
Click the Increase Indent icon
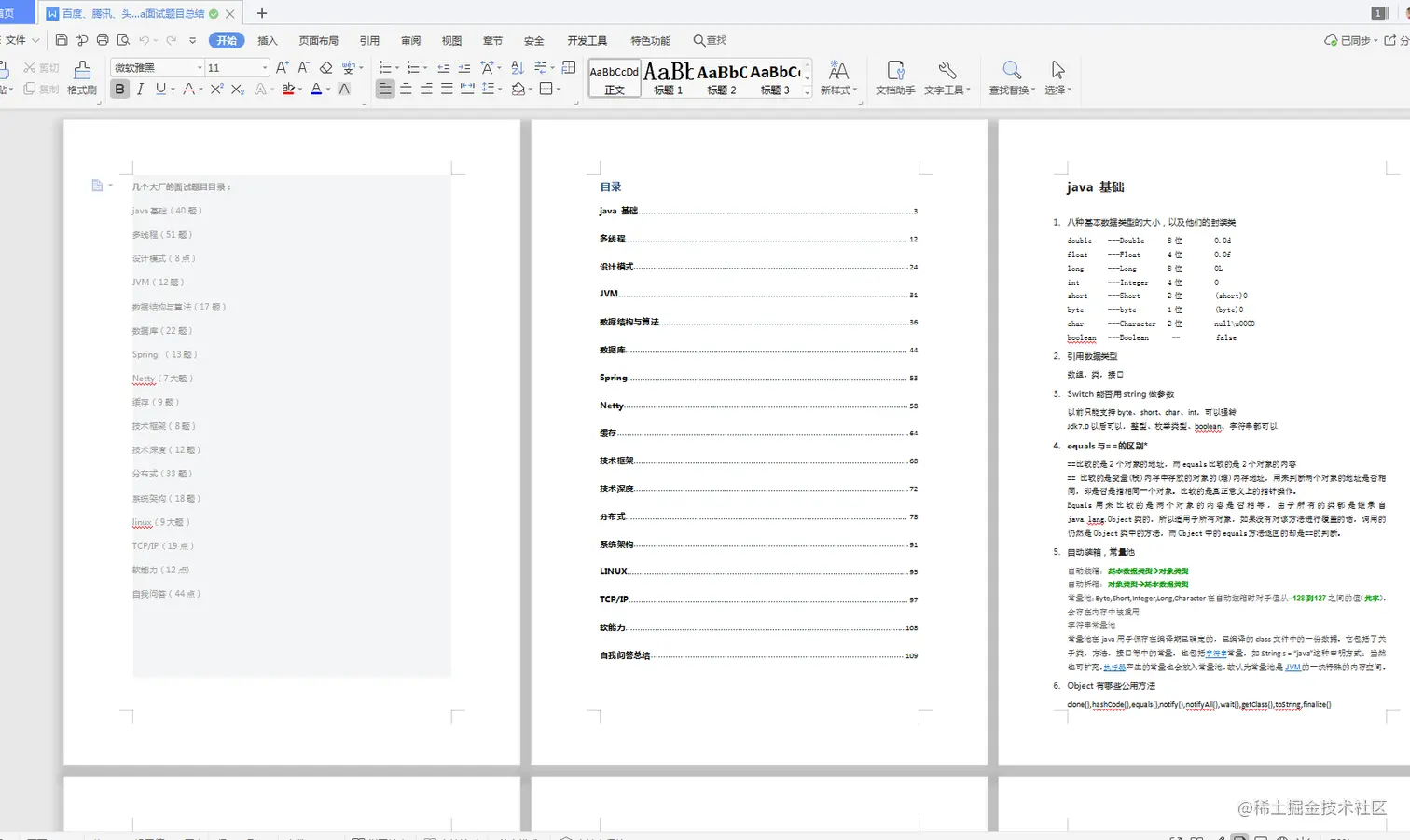(x=463, y=67)
